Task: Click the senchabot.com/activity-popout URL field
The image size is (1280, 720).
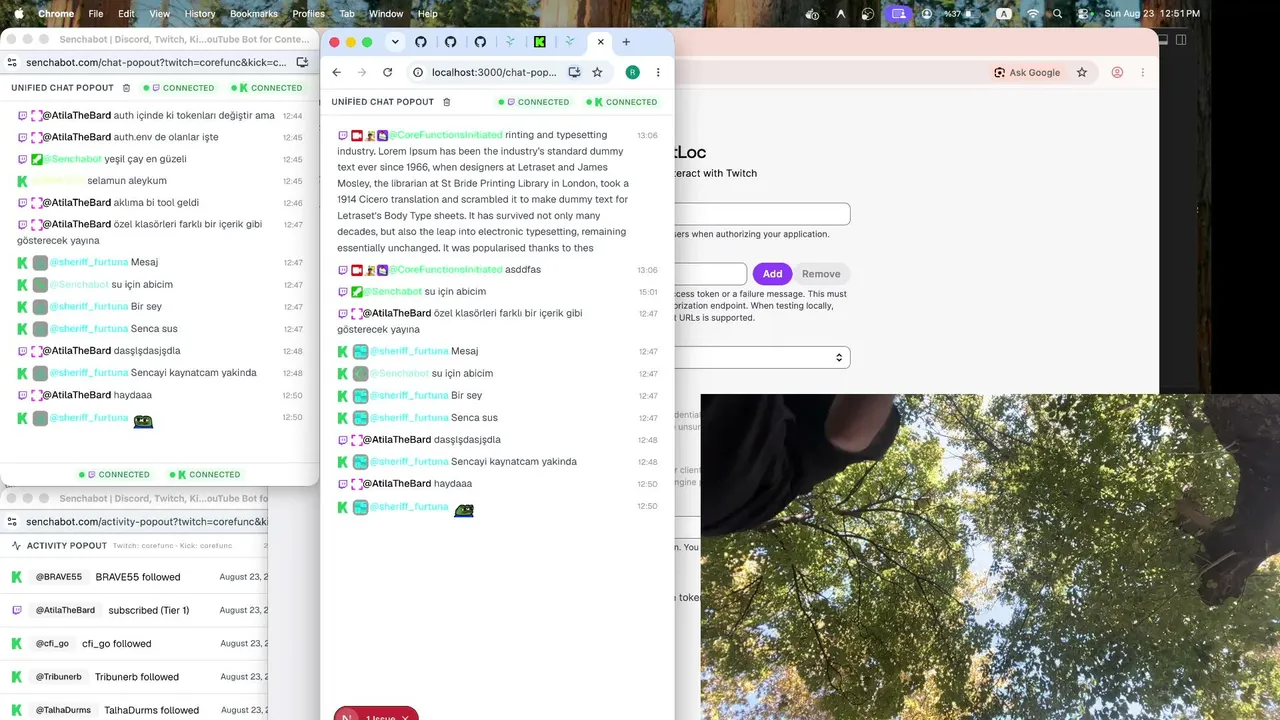Action: (x=148, y=522)
